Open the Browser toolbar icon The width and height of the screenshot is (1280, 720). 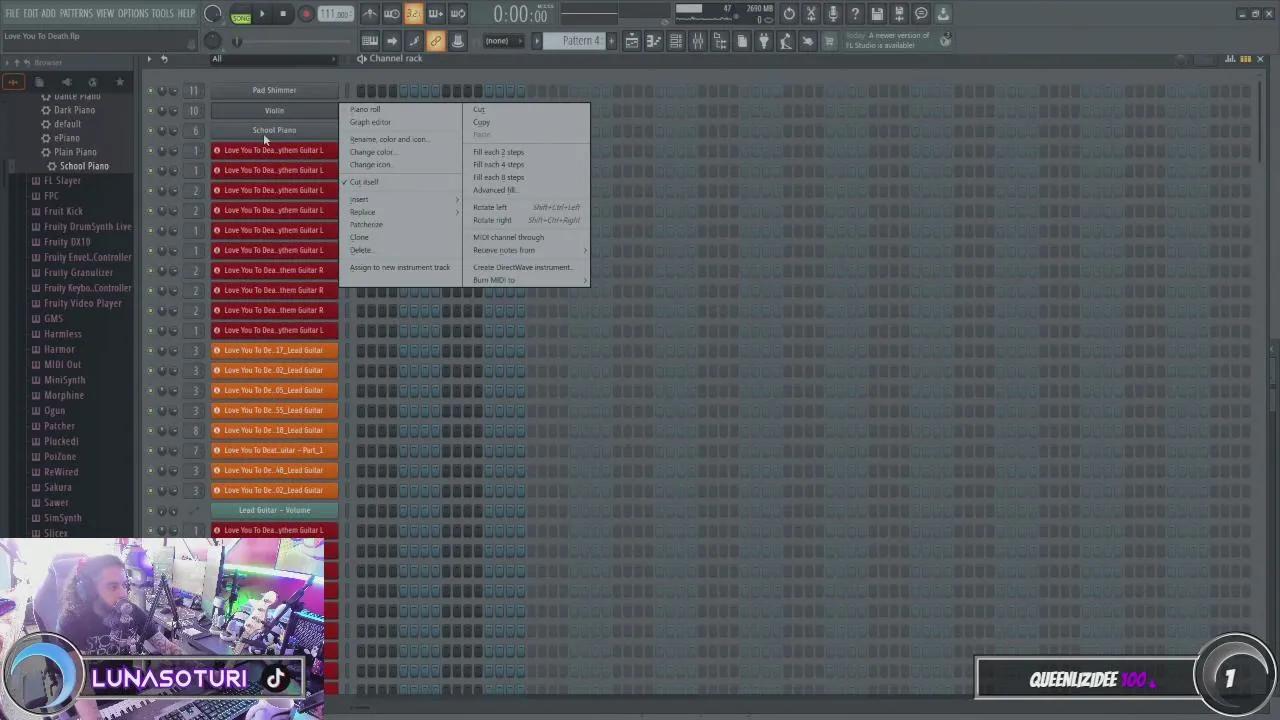tap(720, 41)
